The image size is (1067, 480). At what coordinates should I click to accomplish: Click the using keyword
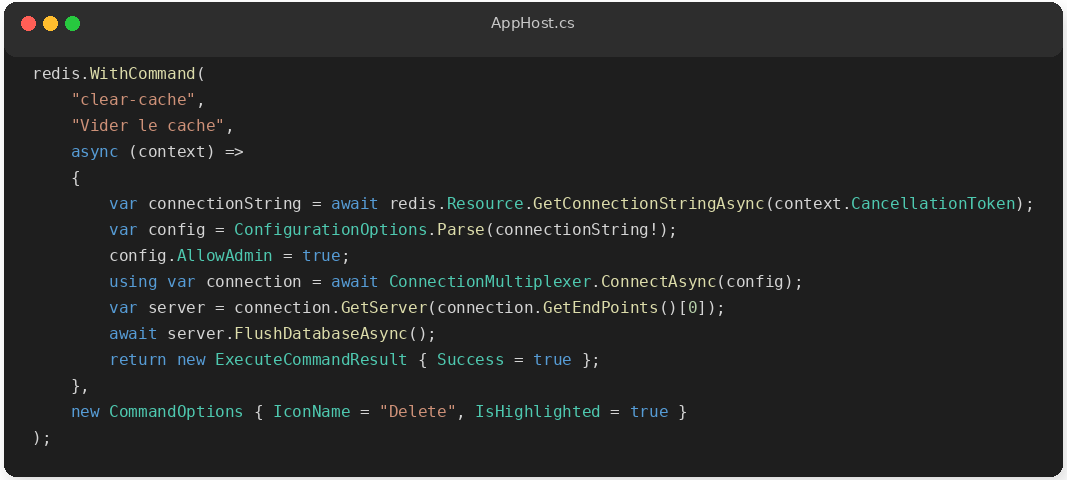click(133, 282)
